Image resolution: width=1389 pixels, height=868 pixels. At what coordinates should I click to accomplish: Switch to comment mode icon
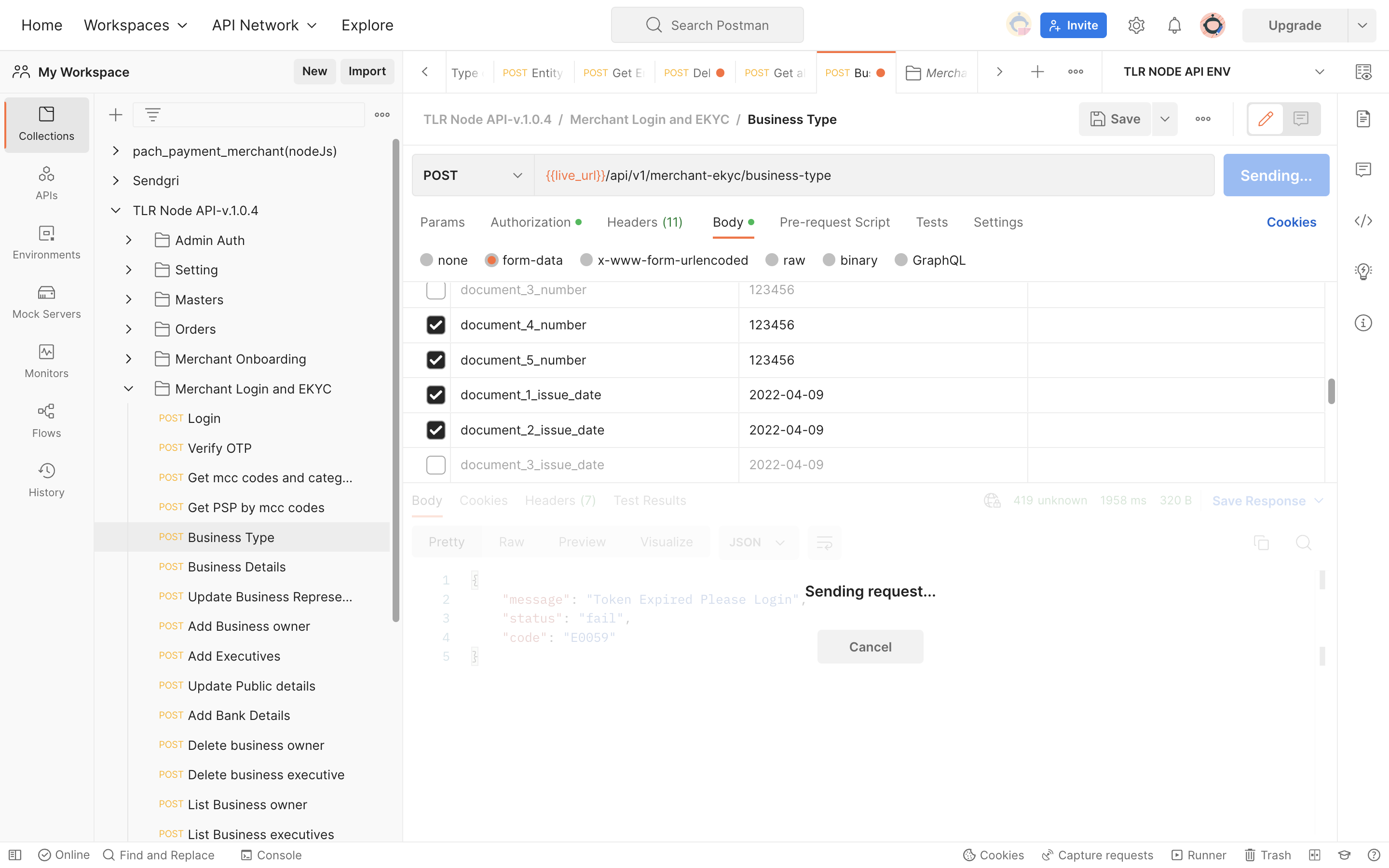click(1301, 119)
